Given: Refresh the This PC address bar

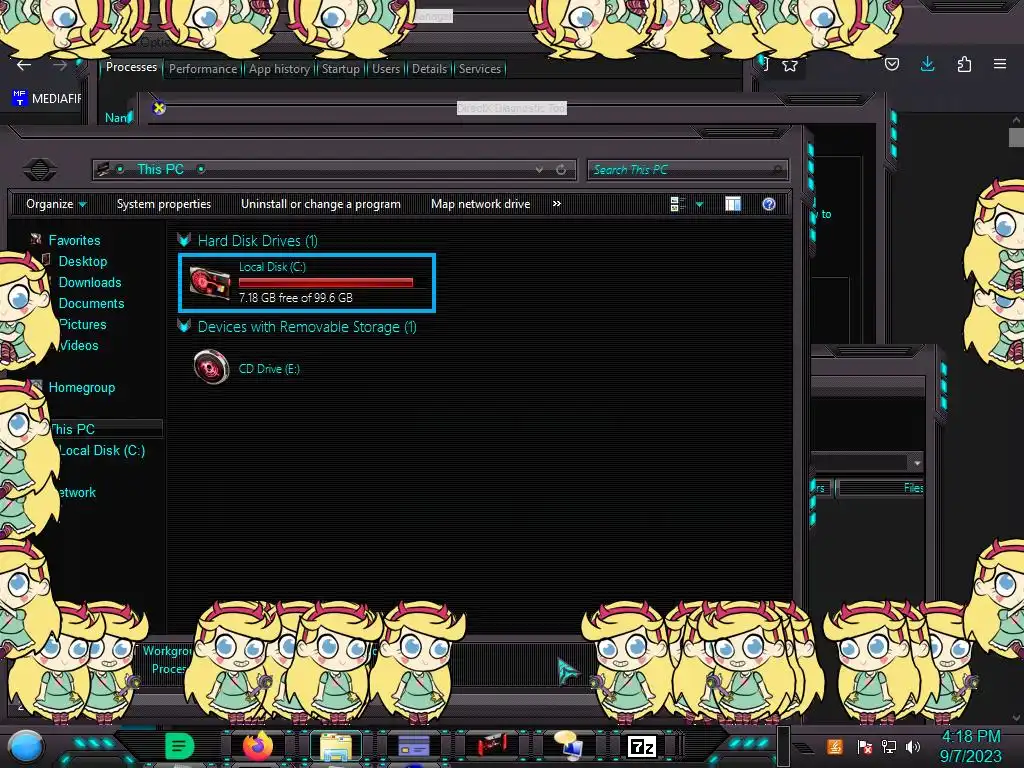Looking at the screenshot, I should (561, 170).
